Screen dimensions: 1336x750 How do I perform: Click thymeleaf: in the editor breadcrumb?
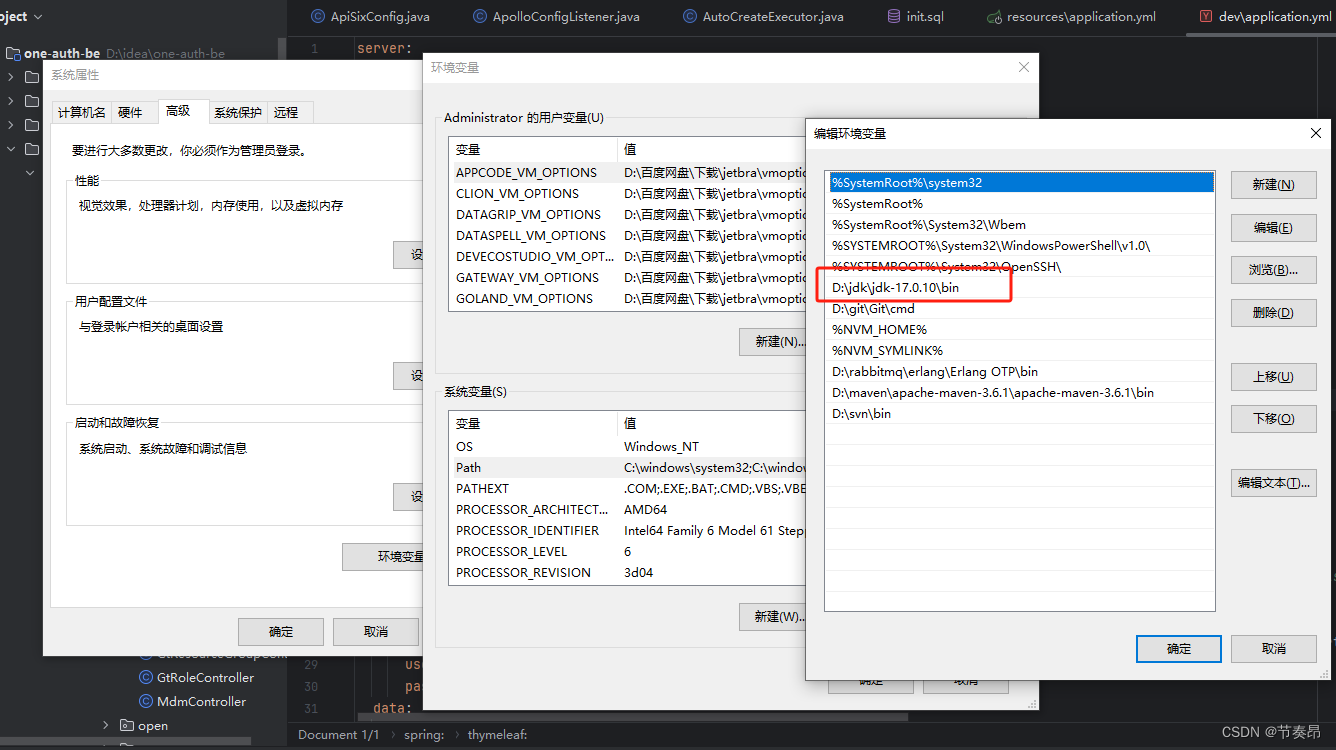(497, 734)
